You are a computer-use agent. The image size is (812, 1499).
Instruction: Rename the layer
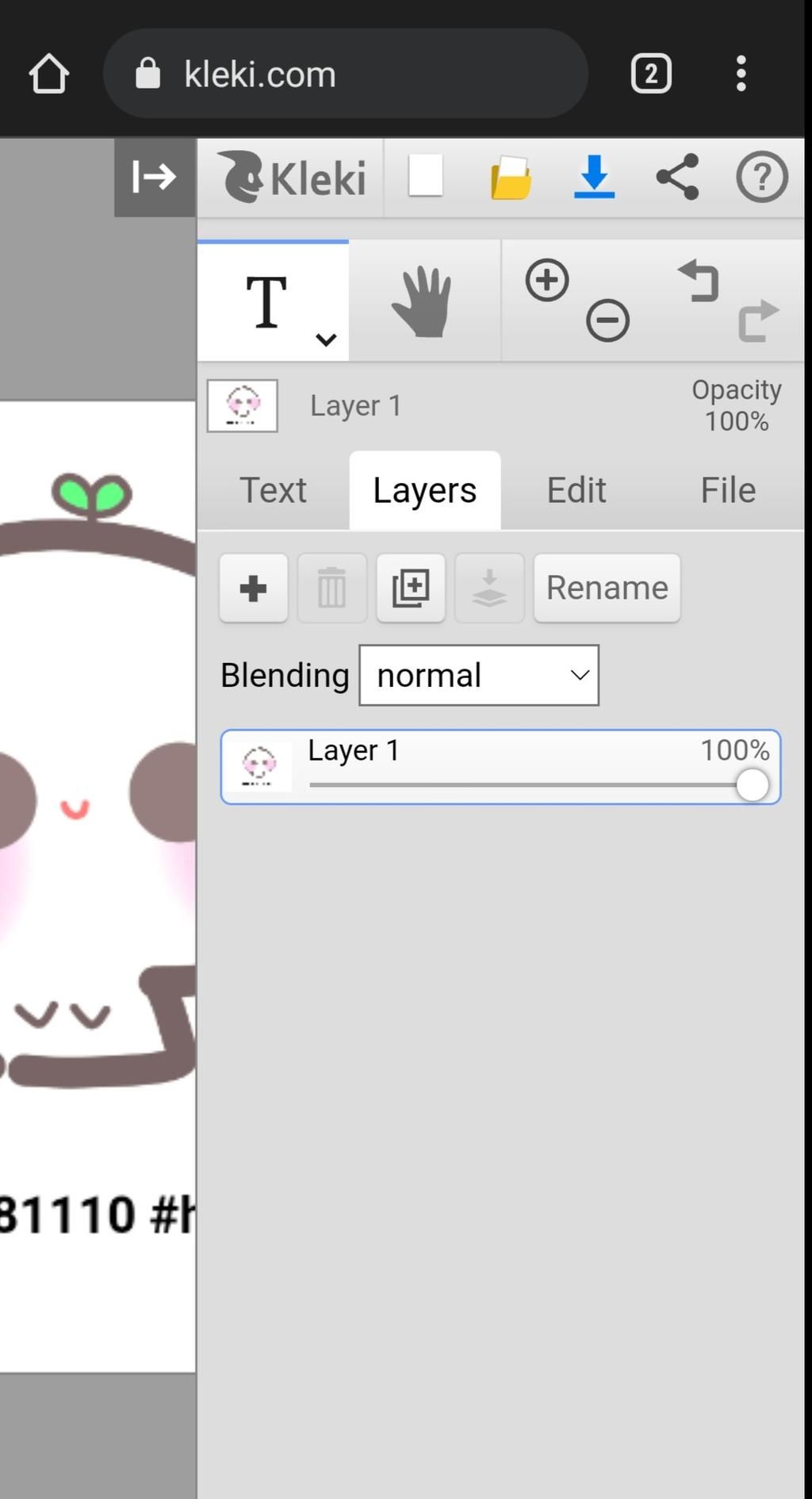(607, 588)
